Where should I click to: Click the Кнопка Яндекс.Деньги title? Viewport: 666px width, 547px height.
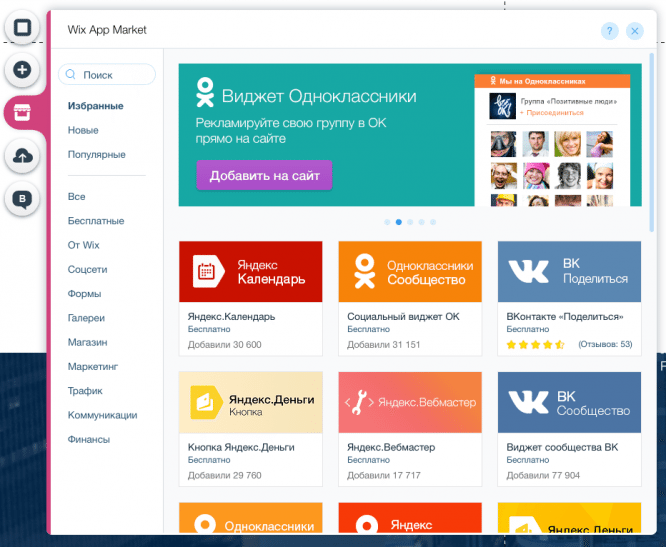tap(241, 447)
